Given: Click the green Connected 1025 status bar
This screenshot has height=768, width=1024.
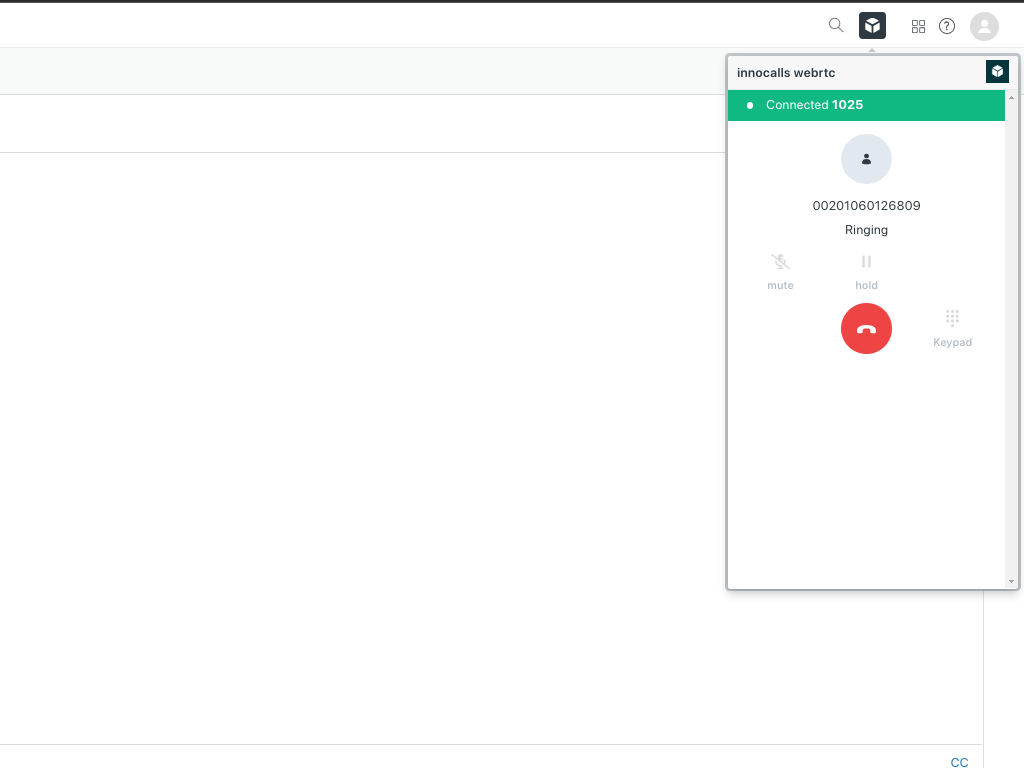Looking at the screenshot, I should [x=866, y=105].
